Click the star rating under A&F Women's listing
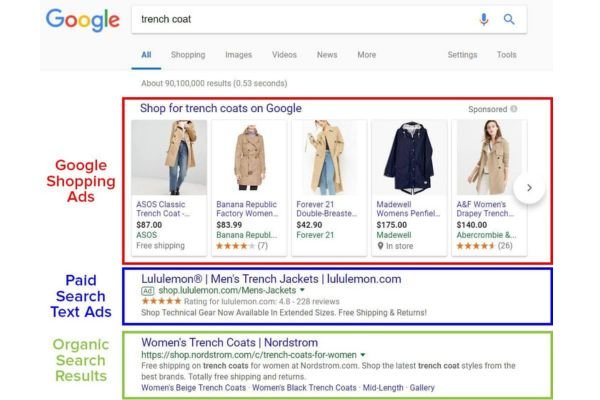 (476, 246)
